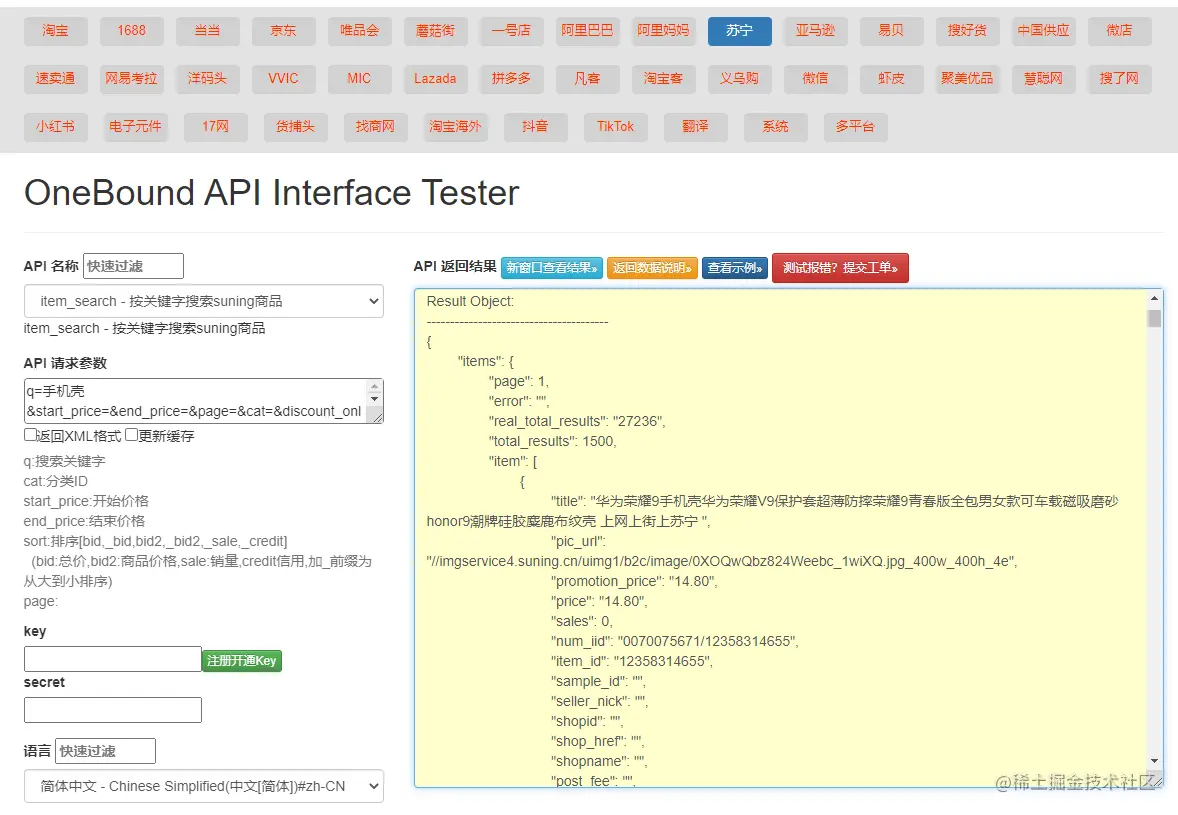Click the "promotion_price": "14.80" line

click(634, 581)
